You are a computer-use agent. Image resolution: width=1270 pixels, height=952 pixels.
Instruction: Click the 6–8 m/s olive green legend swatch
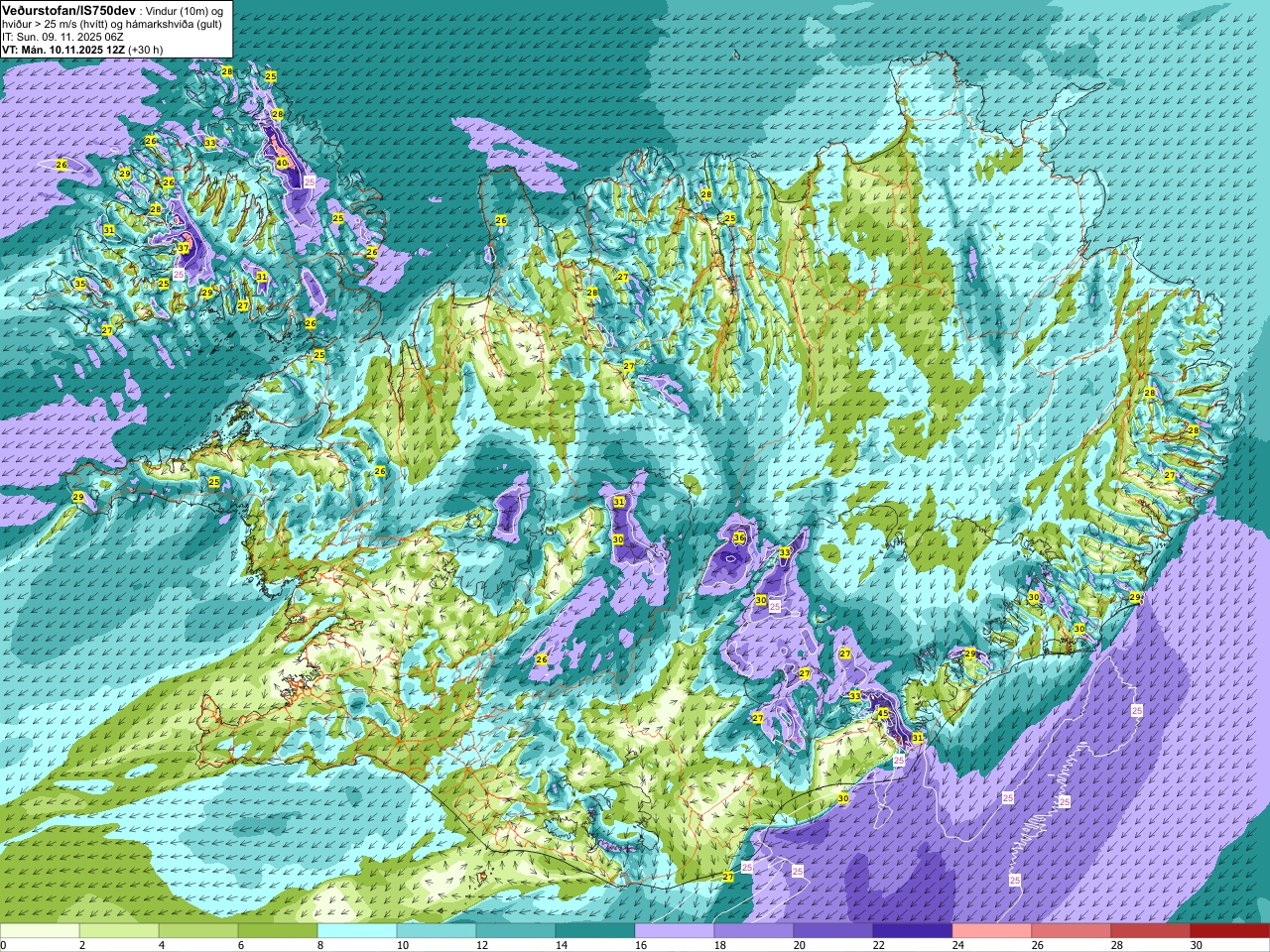(x=278, y=931)
